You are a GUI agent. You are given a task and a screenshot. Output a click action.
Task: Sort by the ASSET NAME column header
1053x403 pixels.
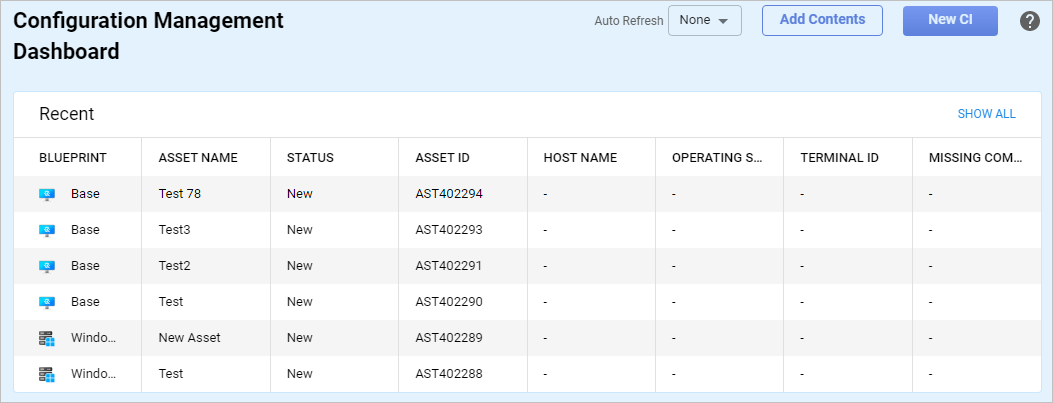coord(198,158)
